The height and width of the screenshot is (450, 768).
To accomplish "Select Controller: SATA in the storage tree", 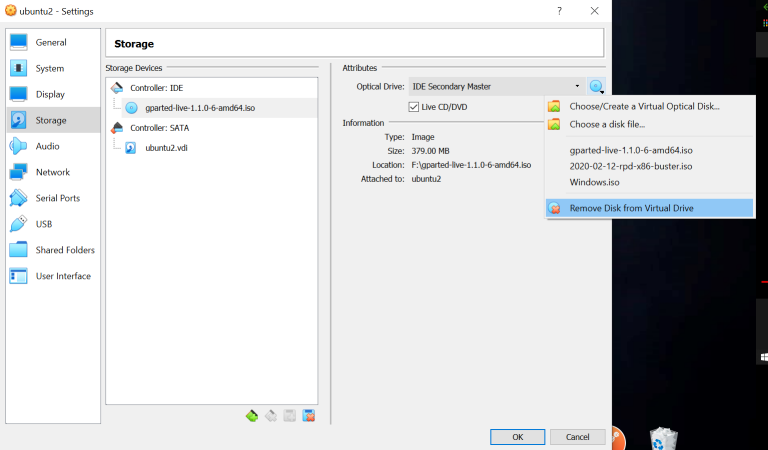I will pos(159,128).
